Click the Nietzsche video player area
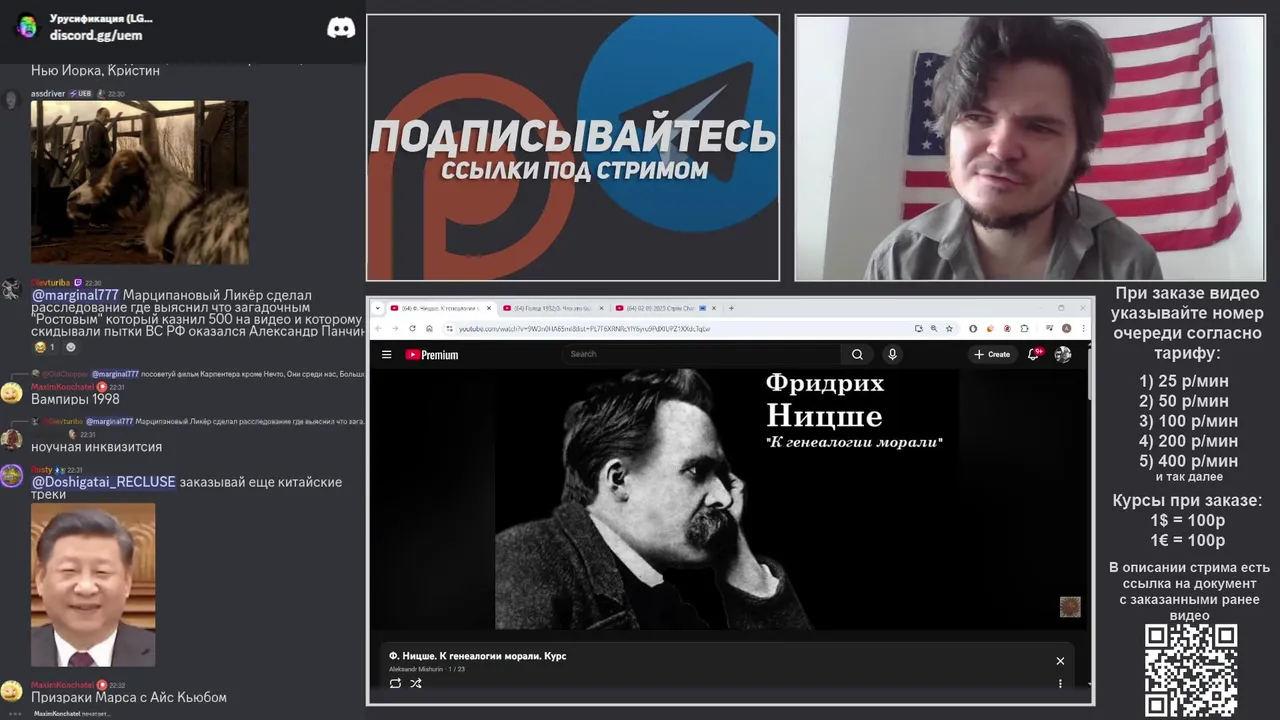This screenshot has height=720, width=1280. (730, 498)
